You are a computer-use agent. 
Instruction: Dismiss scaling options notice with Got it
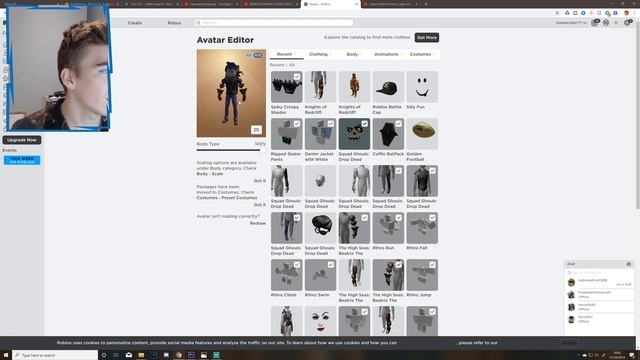(x=260, y=180)
